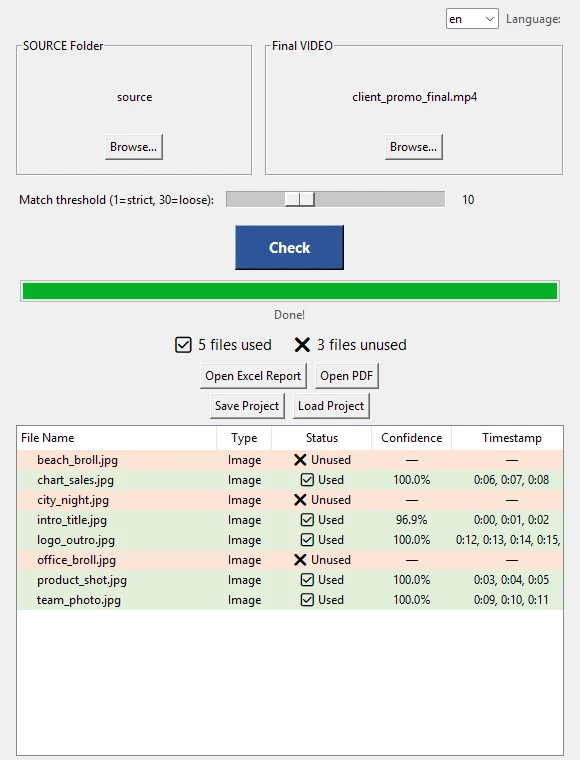Load Project
The width and height of the screenshot is (580, 760).
(331, 406)
